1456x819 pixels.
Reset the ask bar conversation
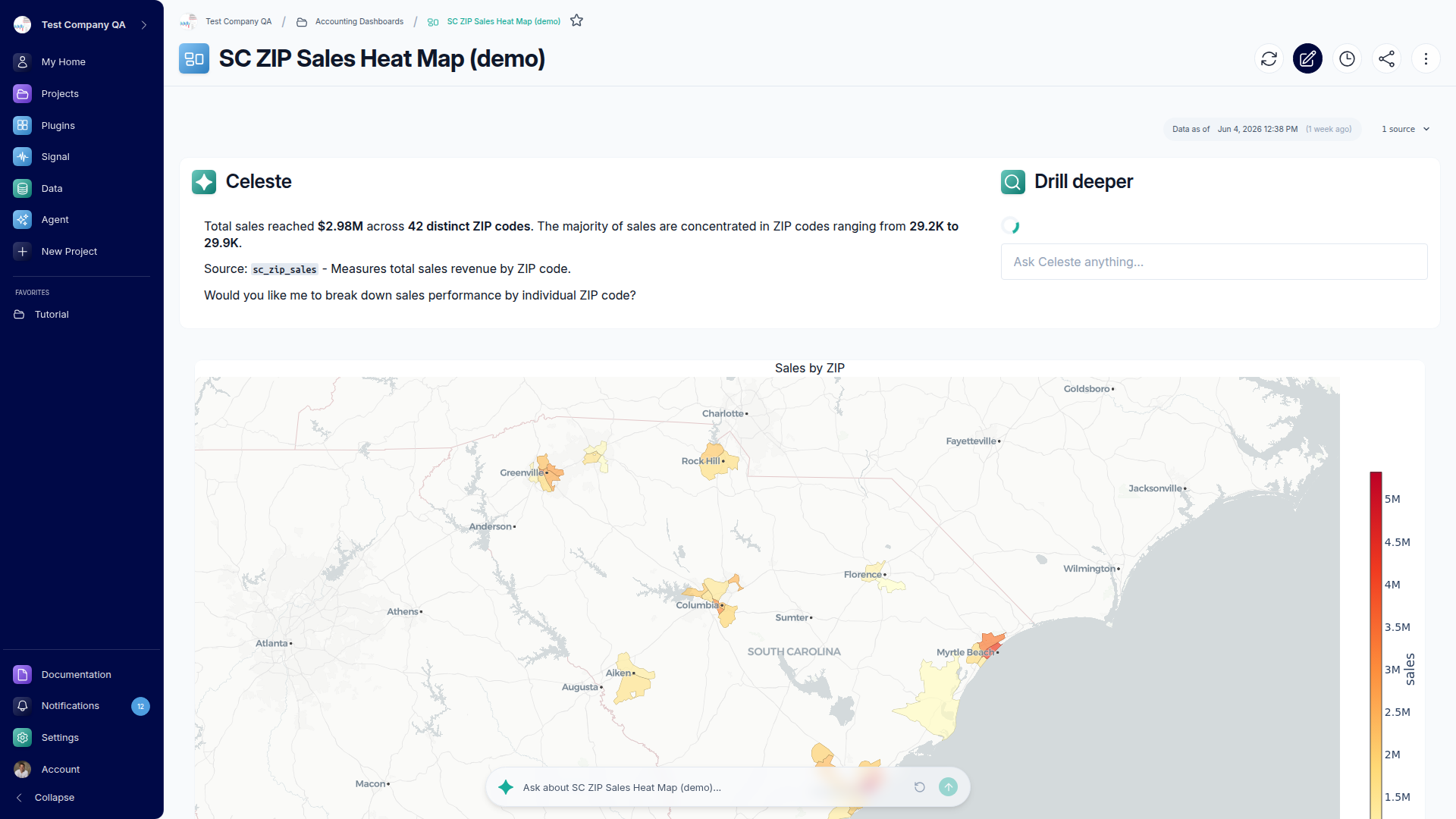(x=919, y=787)
